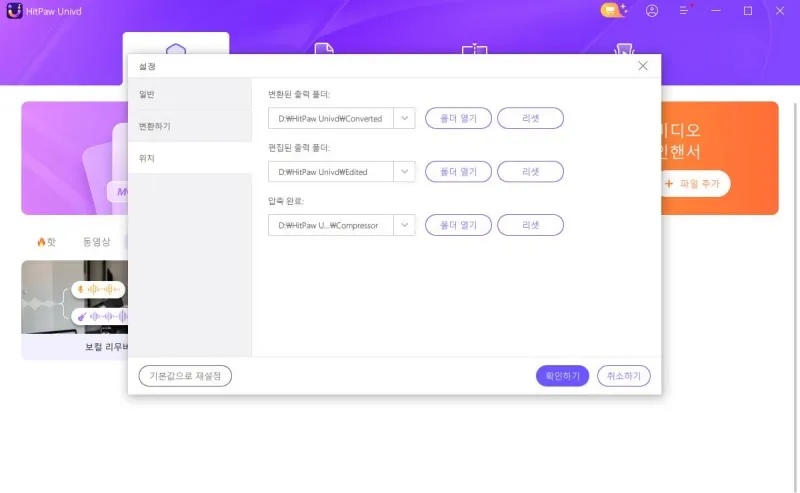Click the HitPaw Univd app logo

14,11
